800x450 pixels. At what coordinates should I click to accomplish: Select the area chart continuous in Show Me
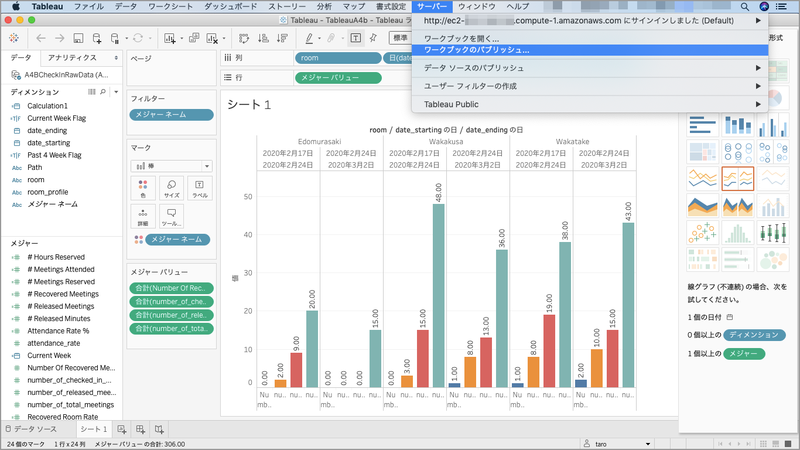pos(703,206)
